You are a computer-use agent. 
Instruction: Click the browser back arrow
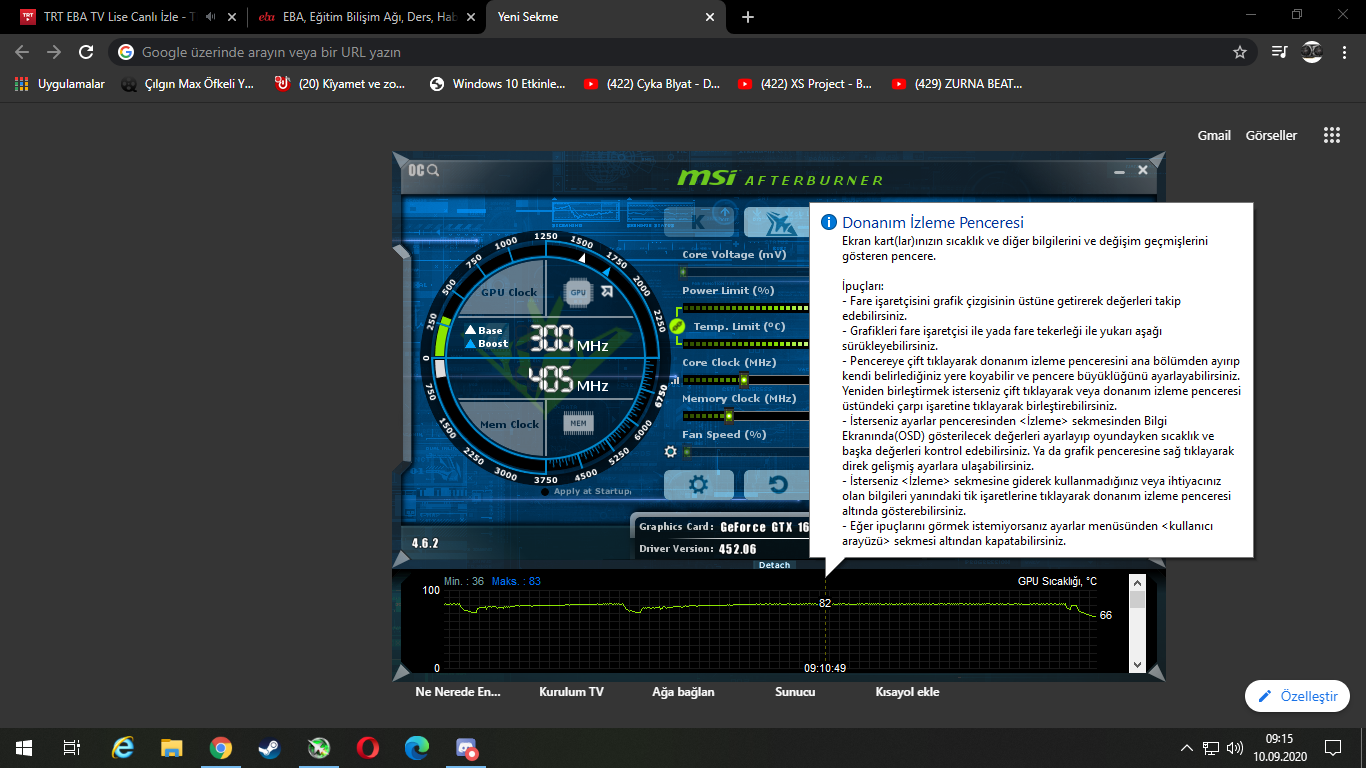[22, 52]
